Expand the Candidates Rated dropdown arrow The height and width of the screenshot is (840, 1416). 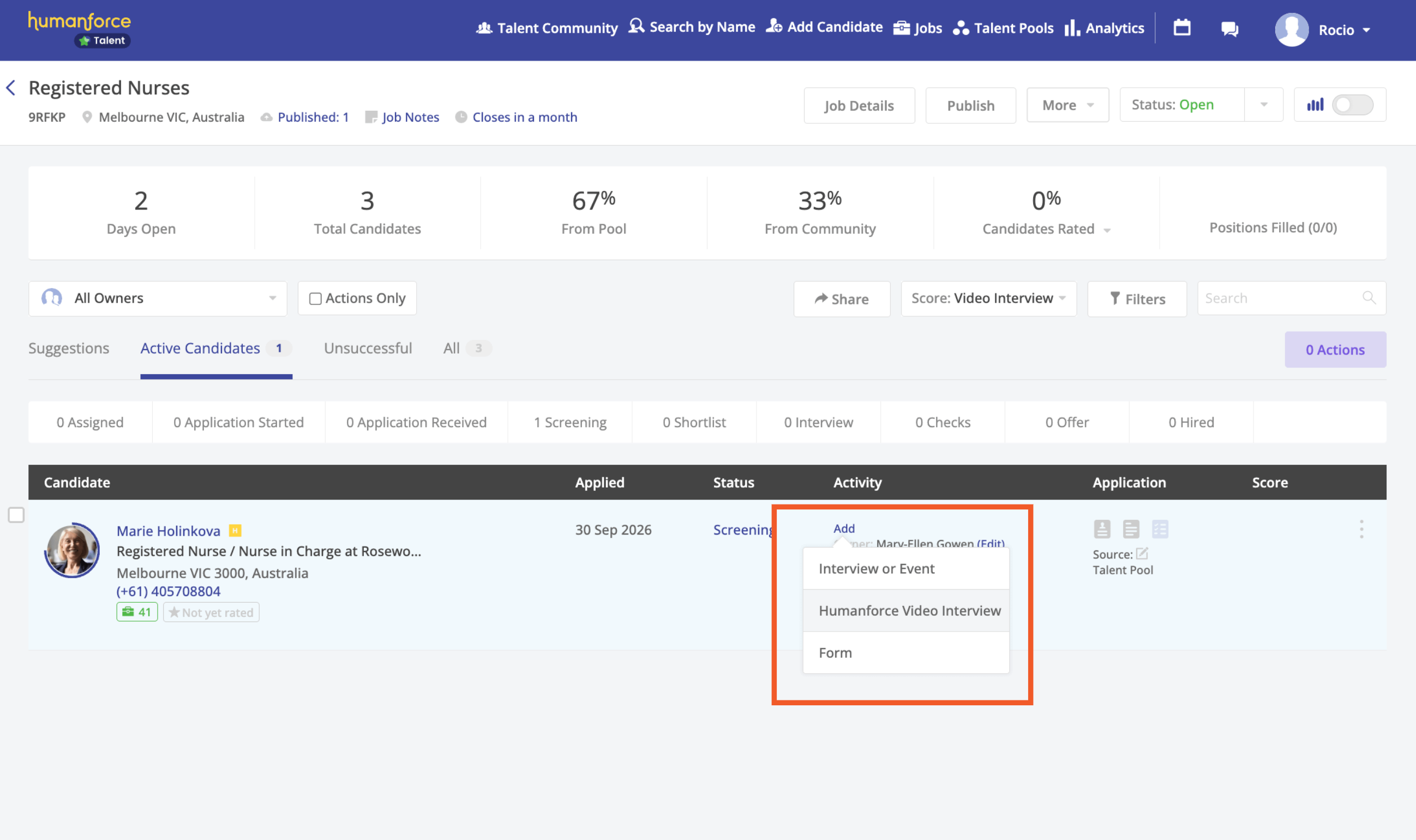(1107, 230)
